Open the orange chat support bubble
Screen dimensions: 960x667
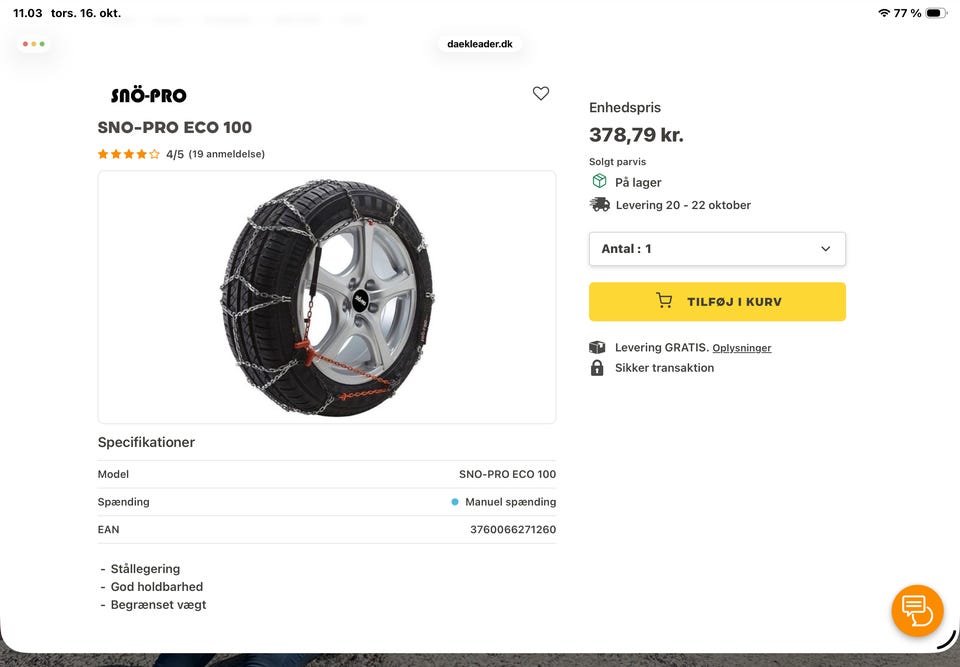pos(917,610)
